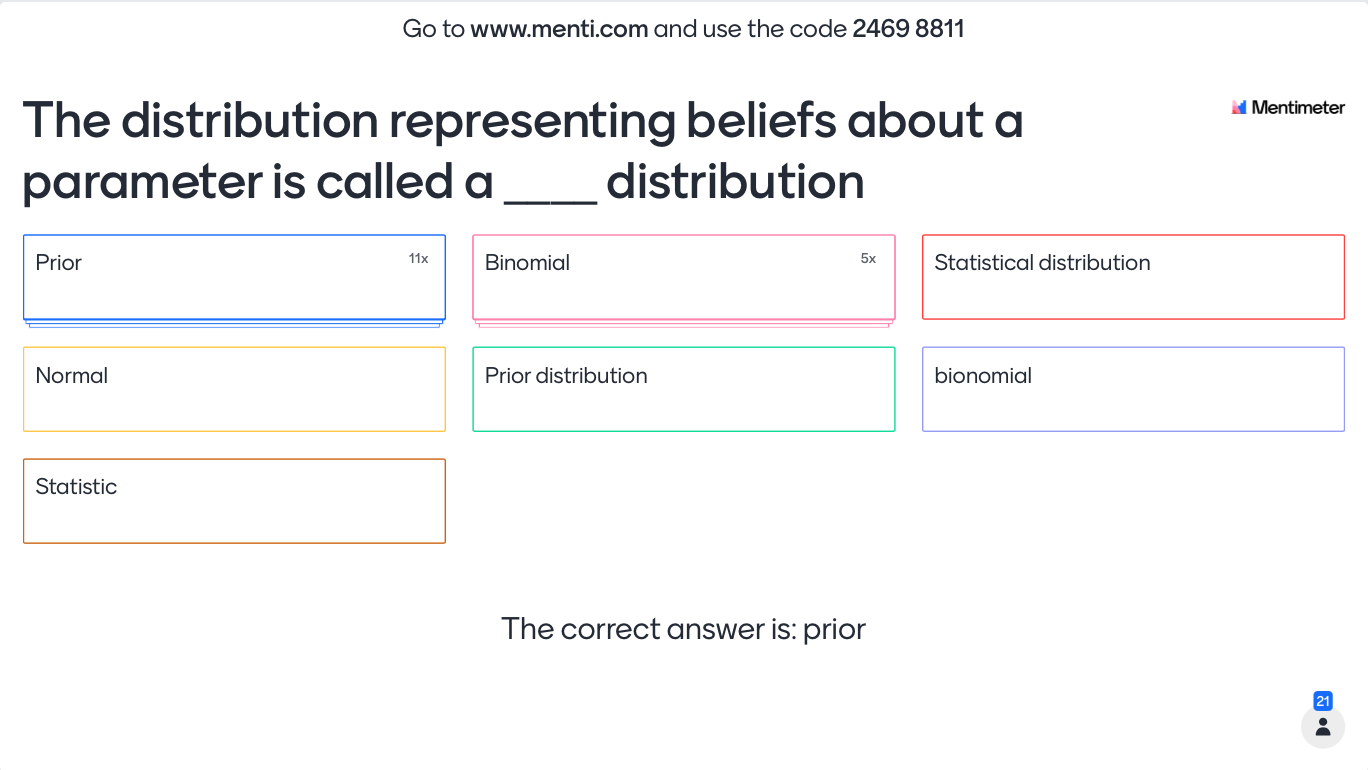This screenshot has width=1368, height=770.
Task: Click the blue 21 participant count badge
Action: (1323, 701)
